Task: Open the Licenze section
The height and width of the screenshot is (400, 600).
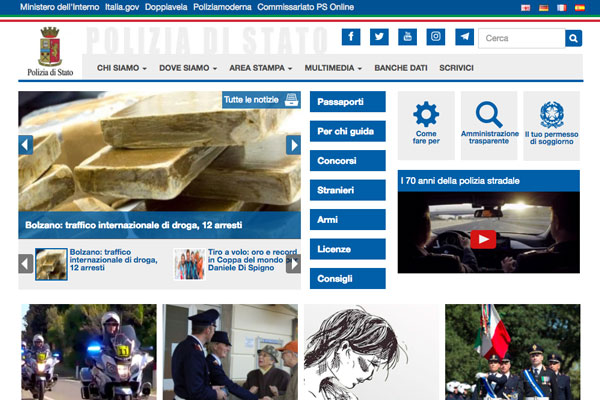Action: 347,249
